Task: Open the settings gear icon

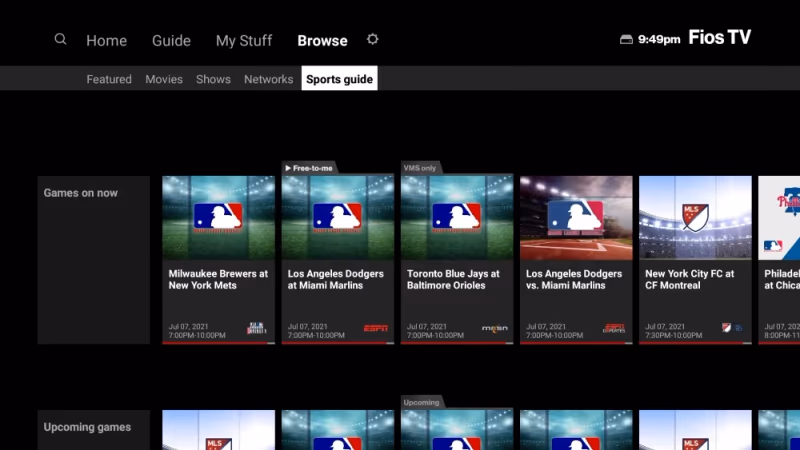Action: 372,39
